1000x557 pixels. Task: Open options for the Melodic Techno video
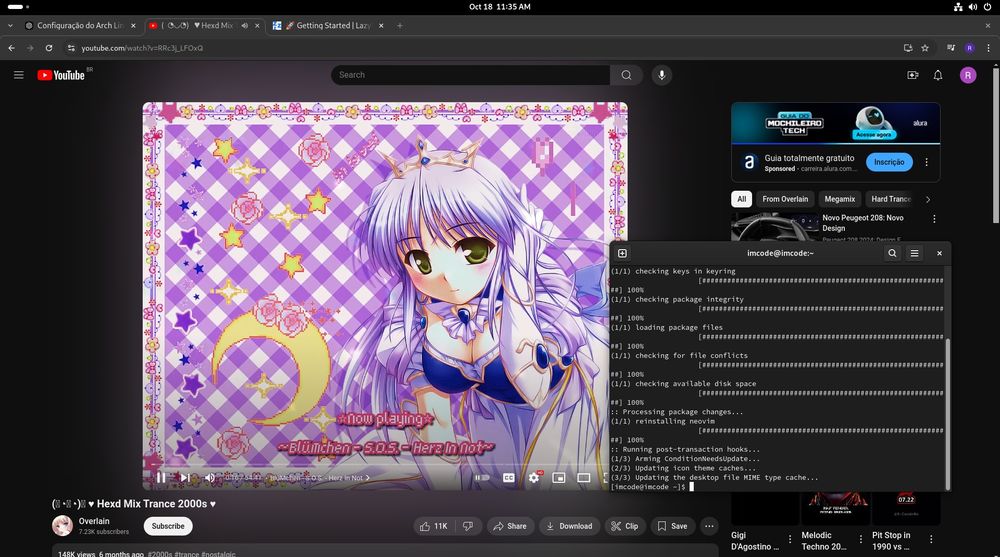pyautogui.click(x=860, y=539)
